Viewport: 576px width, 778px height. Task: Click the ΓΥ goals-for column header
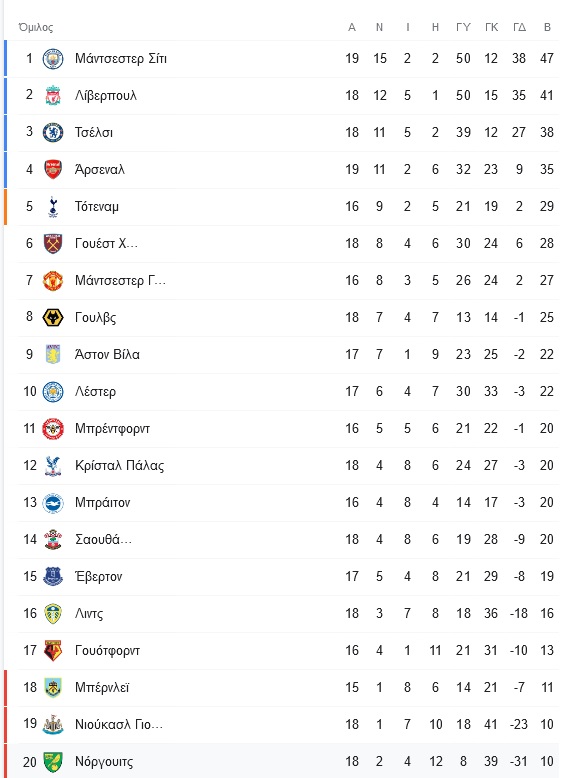463,27
